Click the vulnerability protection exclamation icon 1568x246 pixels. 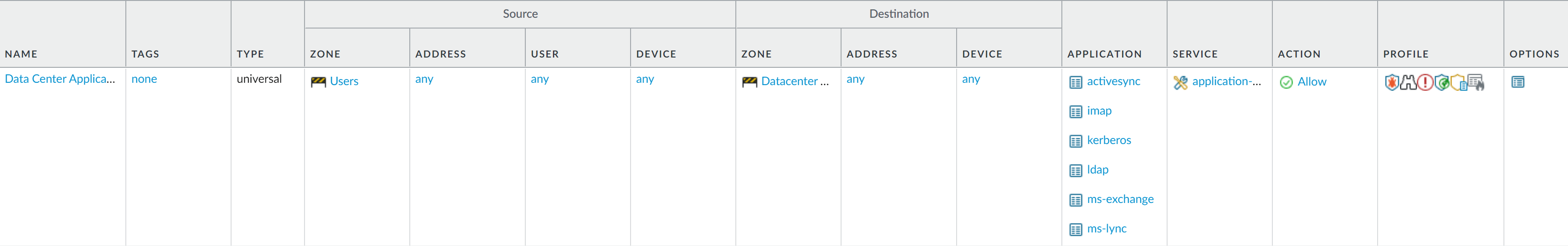point(1425,82)
